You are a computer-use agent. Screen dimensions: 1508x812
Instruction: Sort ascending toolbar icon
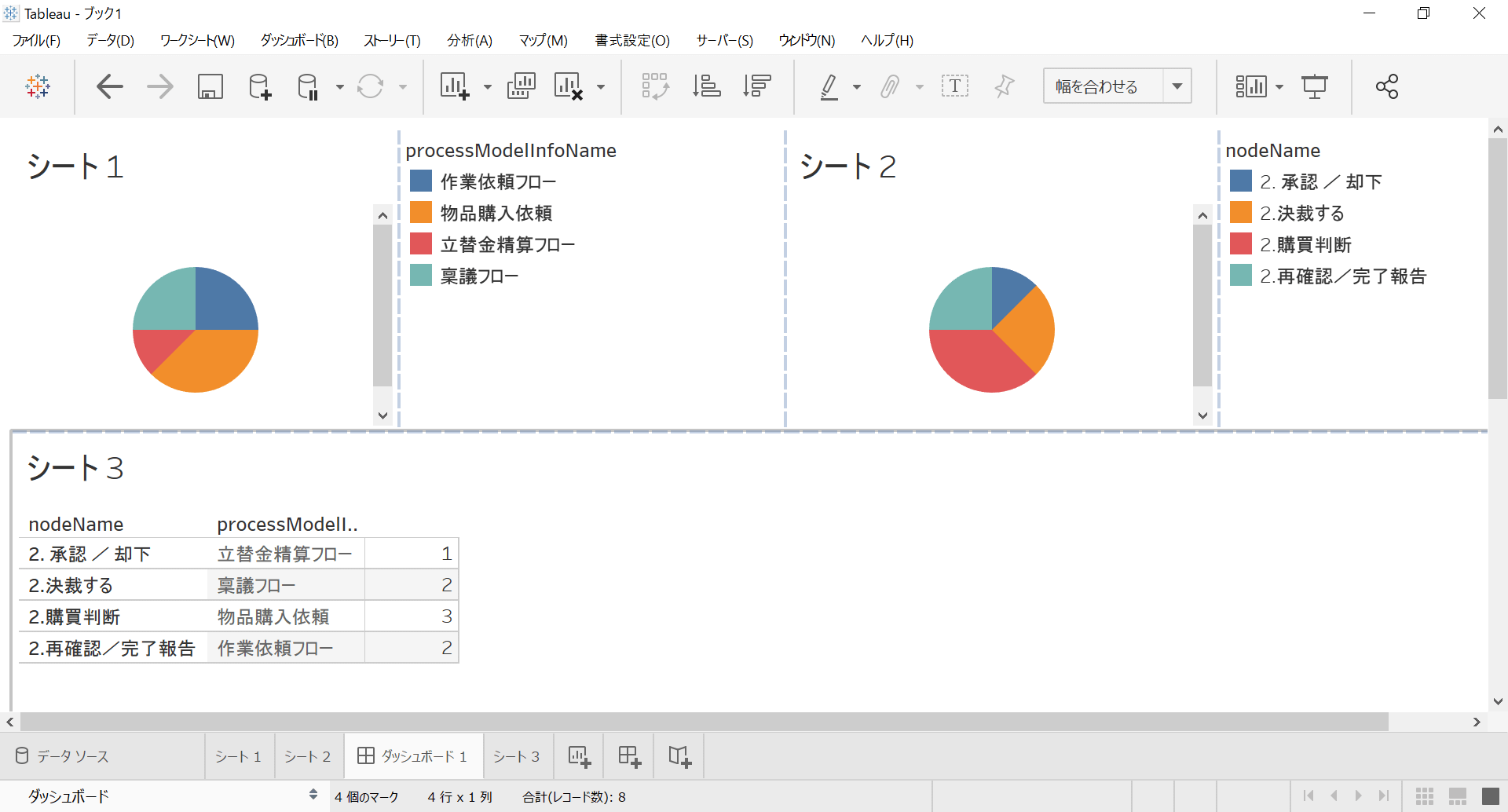point(707,86)
